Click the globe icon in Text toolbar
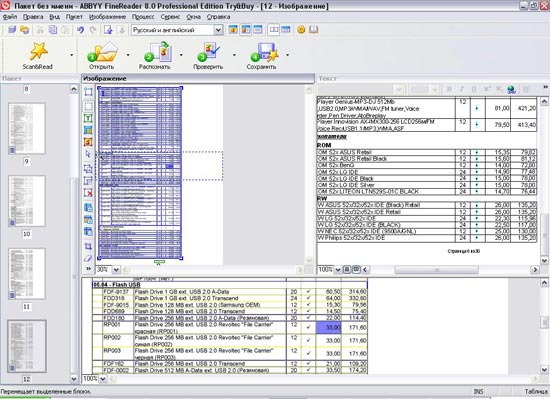The width and height of the screenshot is (550, 399). pos(511,89)
